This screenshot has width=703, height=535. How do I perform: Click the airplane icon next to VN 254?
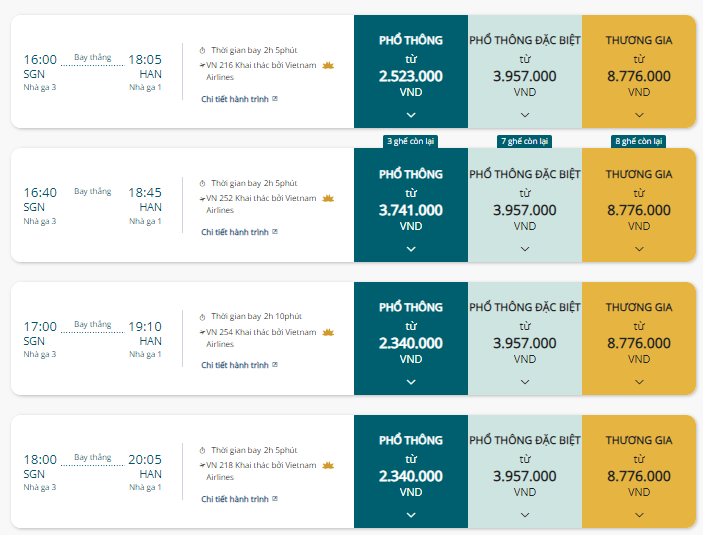pyautogui.click(x=202, y=332)
